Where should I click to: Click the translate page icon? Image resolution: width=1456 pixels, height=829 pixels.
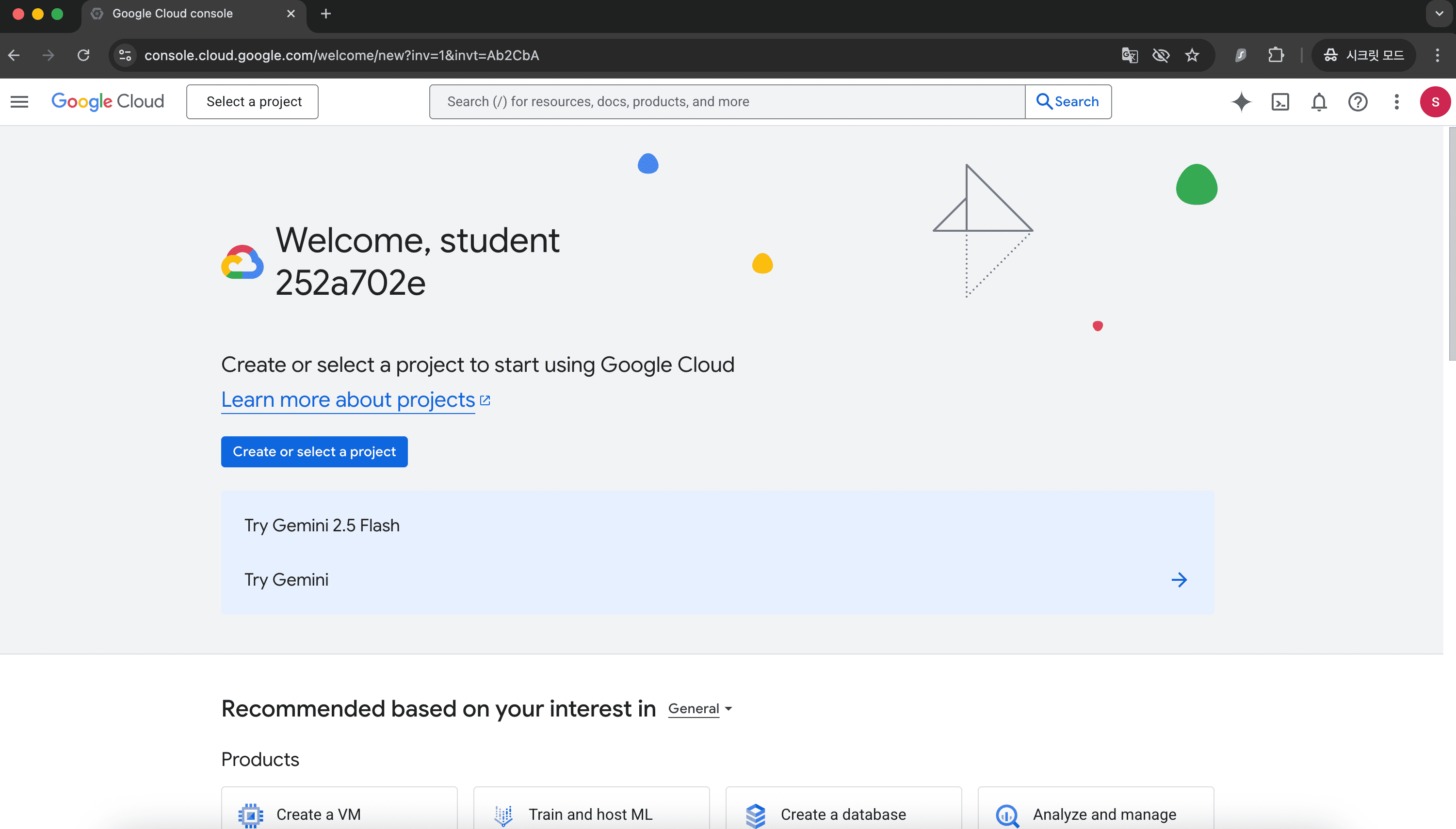[1130, 55]
